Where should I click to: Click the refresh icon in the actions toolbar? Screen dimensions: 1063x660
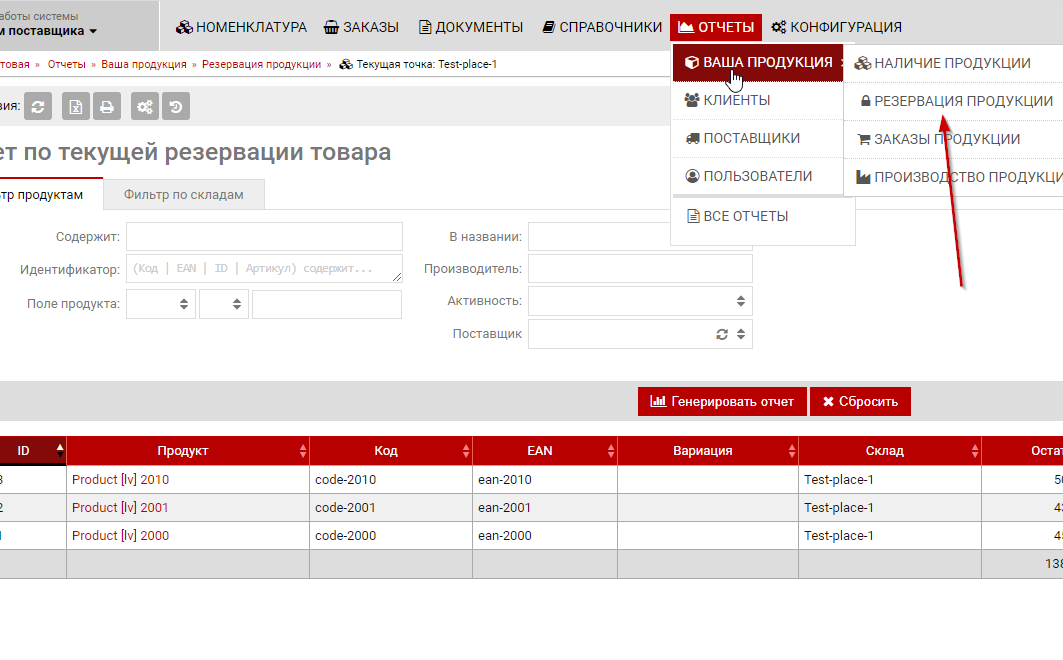coord(38,106)
